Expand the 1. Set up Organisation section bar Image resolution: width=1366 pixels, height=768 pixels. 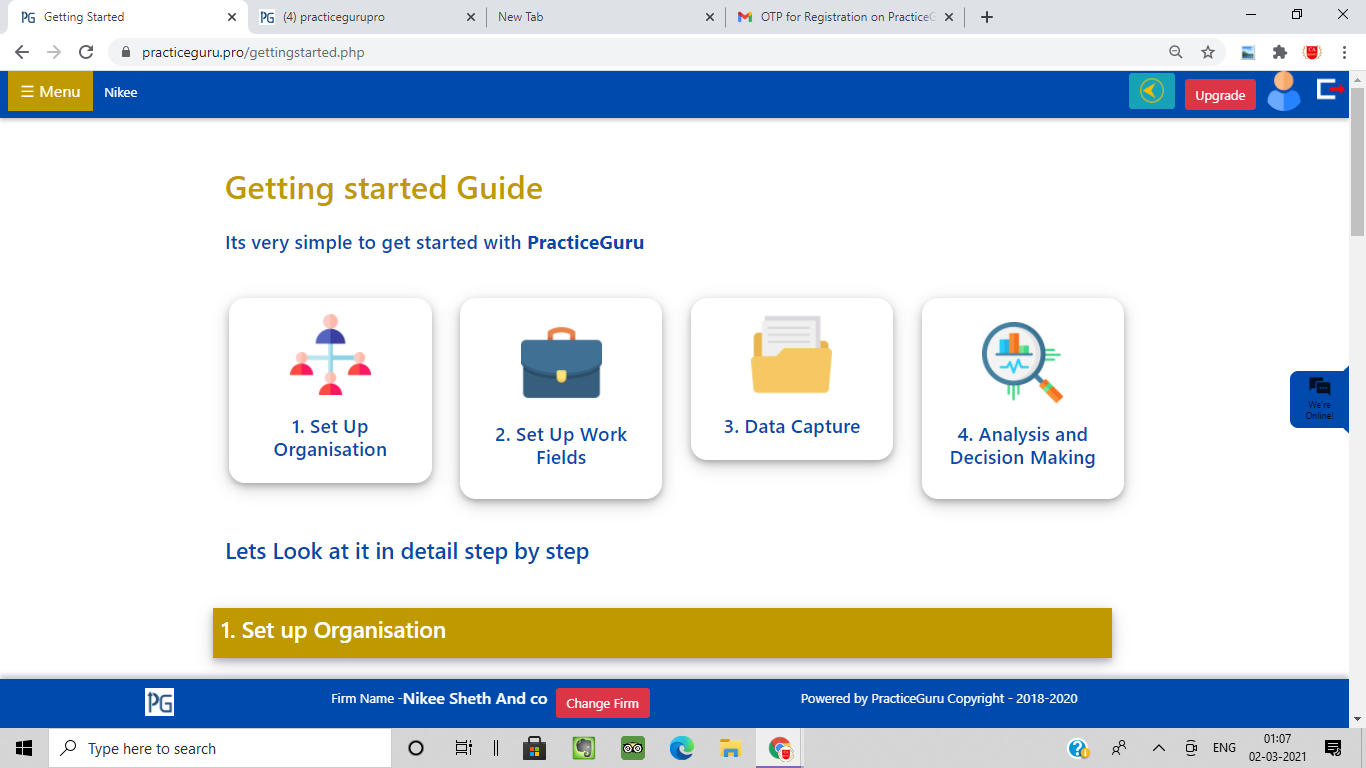[662, 632]
